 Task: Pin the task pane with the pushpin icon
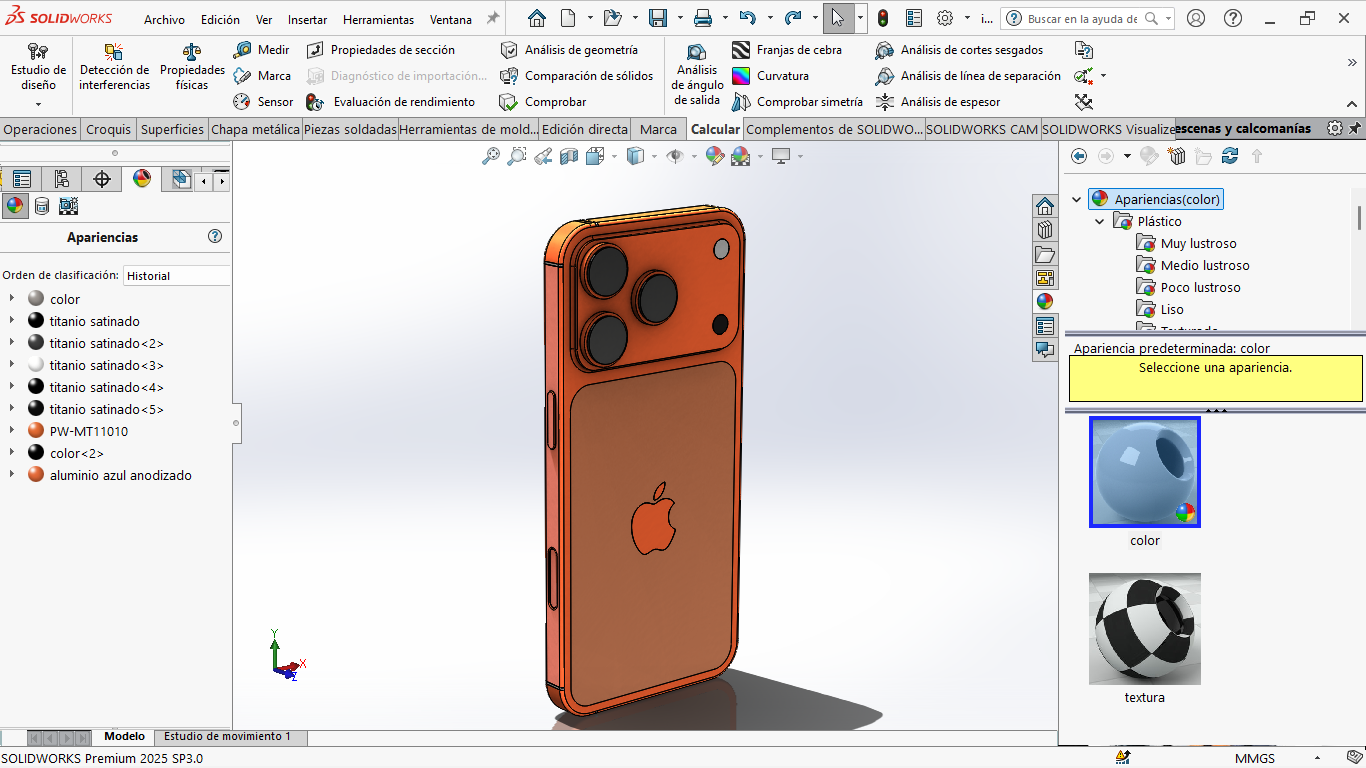[x=1355, y=129]
